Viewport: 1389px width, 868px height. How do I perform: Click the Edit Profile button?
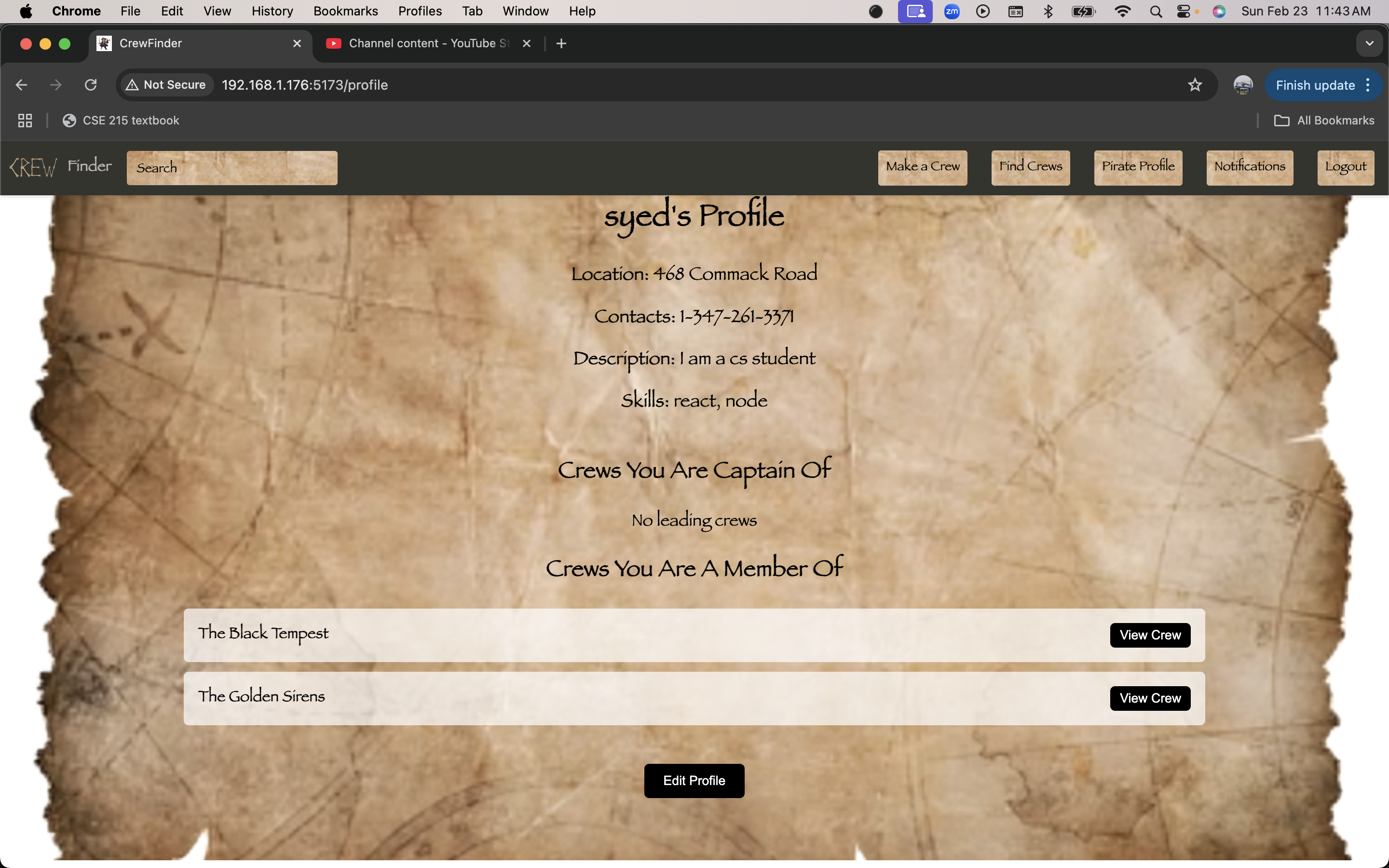point(694,781)
